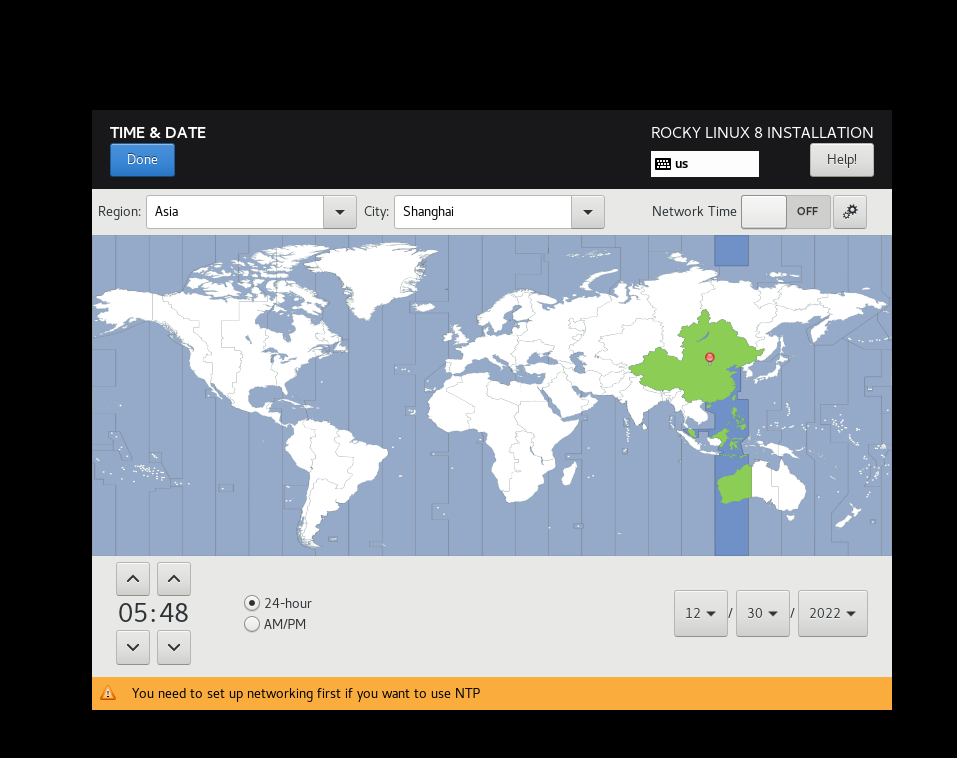Open the year dropdown showing 2022
This screenshot has height=758, width=957.
click(832, 613)
